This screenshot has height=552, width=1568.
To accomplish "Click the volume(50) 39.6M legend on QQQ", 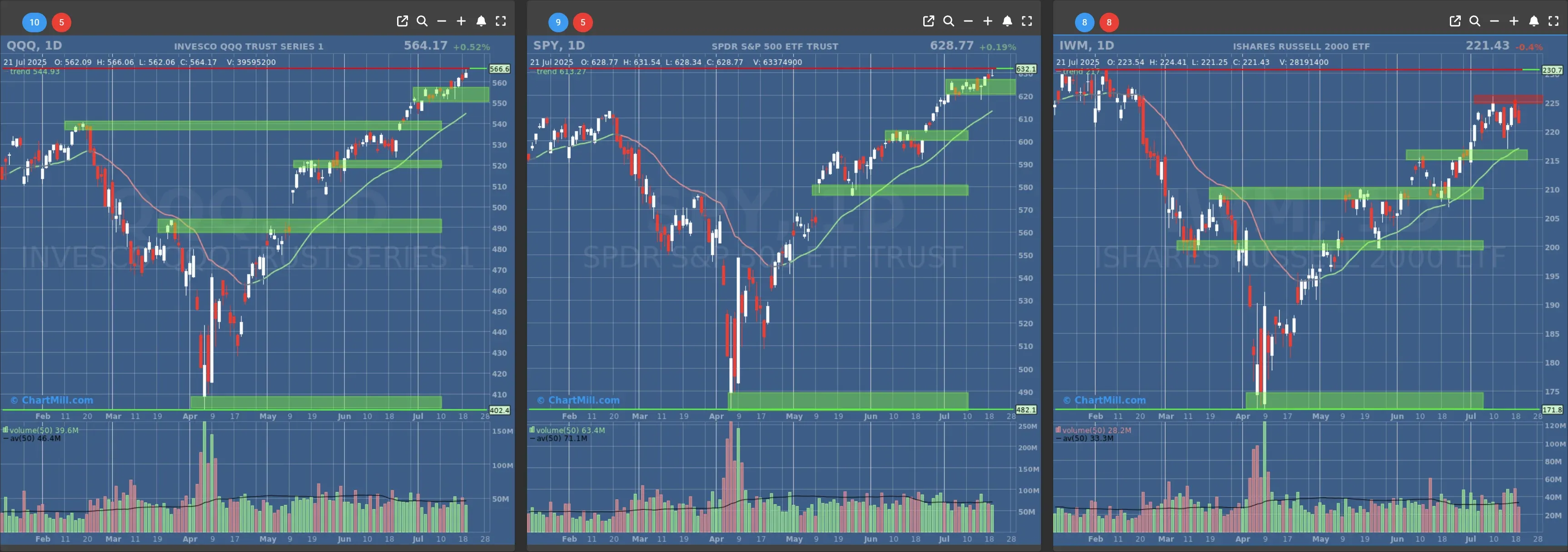I will coord(41,430).
